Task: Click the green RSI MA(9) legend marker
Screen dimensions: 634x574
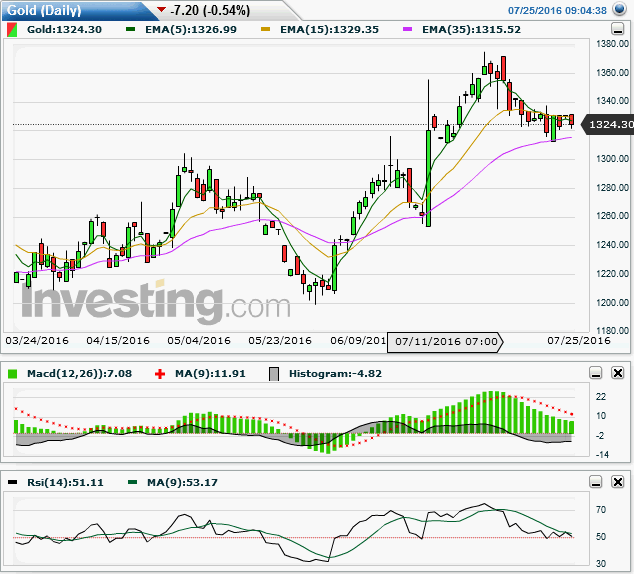Action: (x=132, y=482)
